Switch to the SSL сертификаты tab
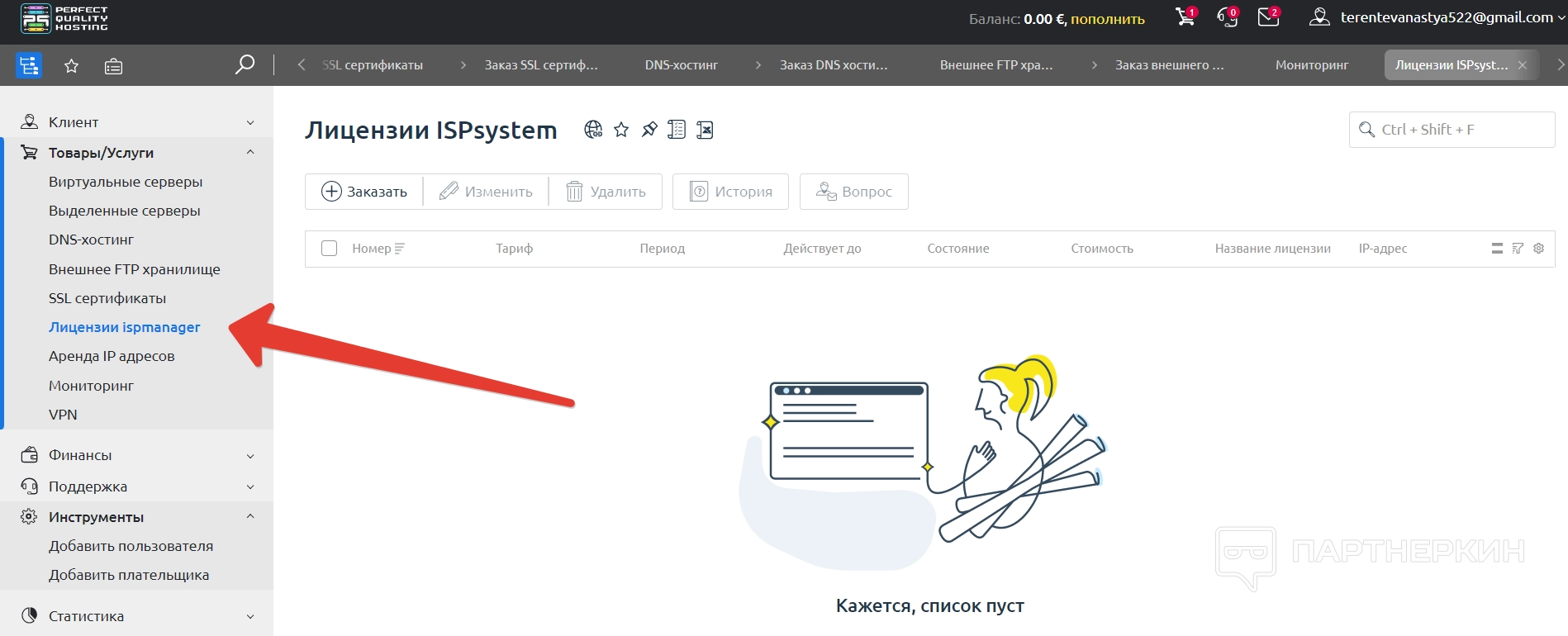Viewport: 1568px width, 636px height. click(x=373, y=65)
